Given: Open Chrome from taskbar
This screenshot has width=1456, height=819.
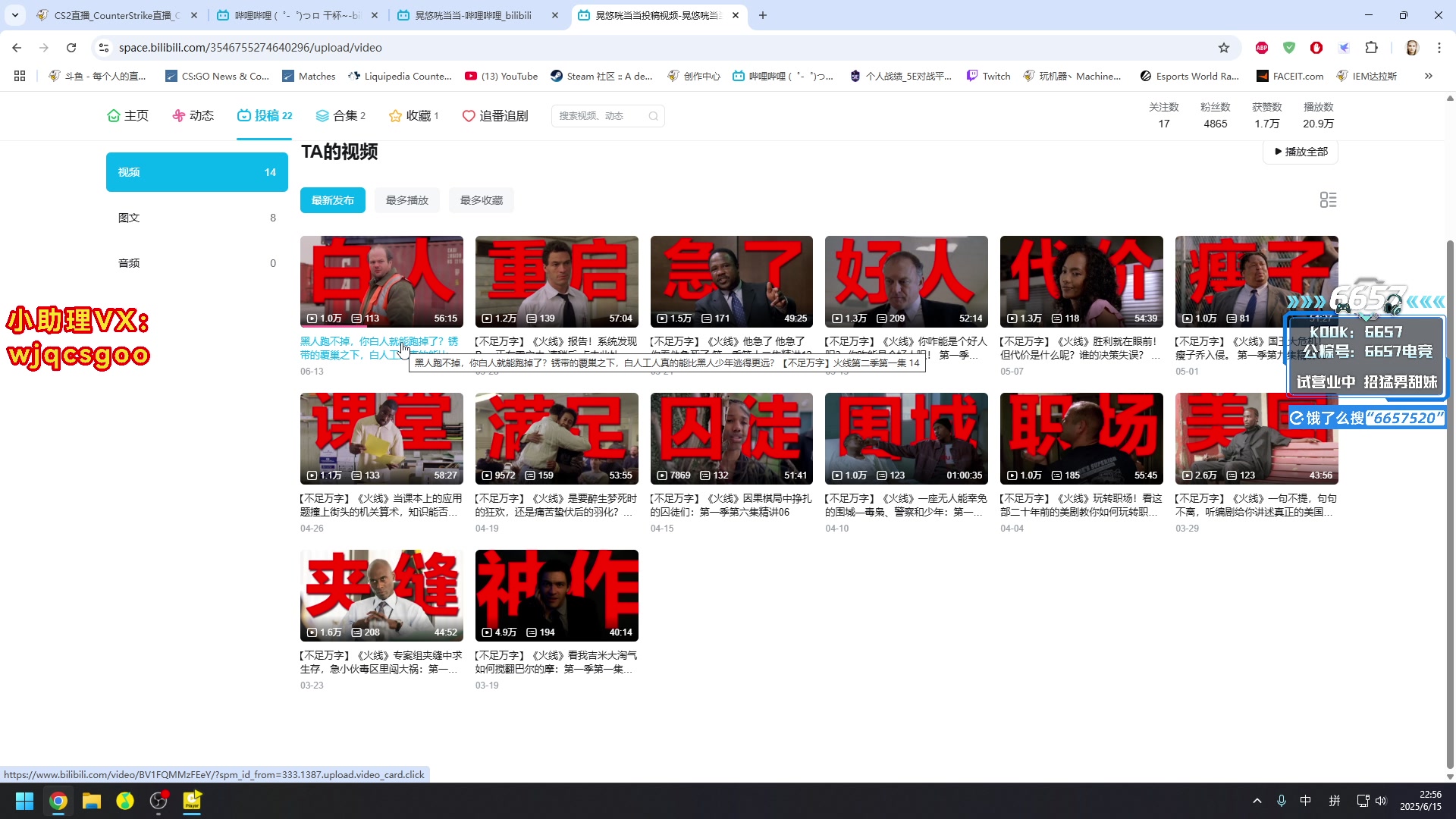Looking at the screenshot, I should pos(58,801).
